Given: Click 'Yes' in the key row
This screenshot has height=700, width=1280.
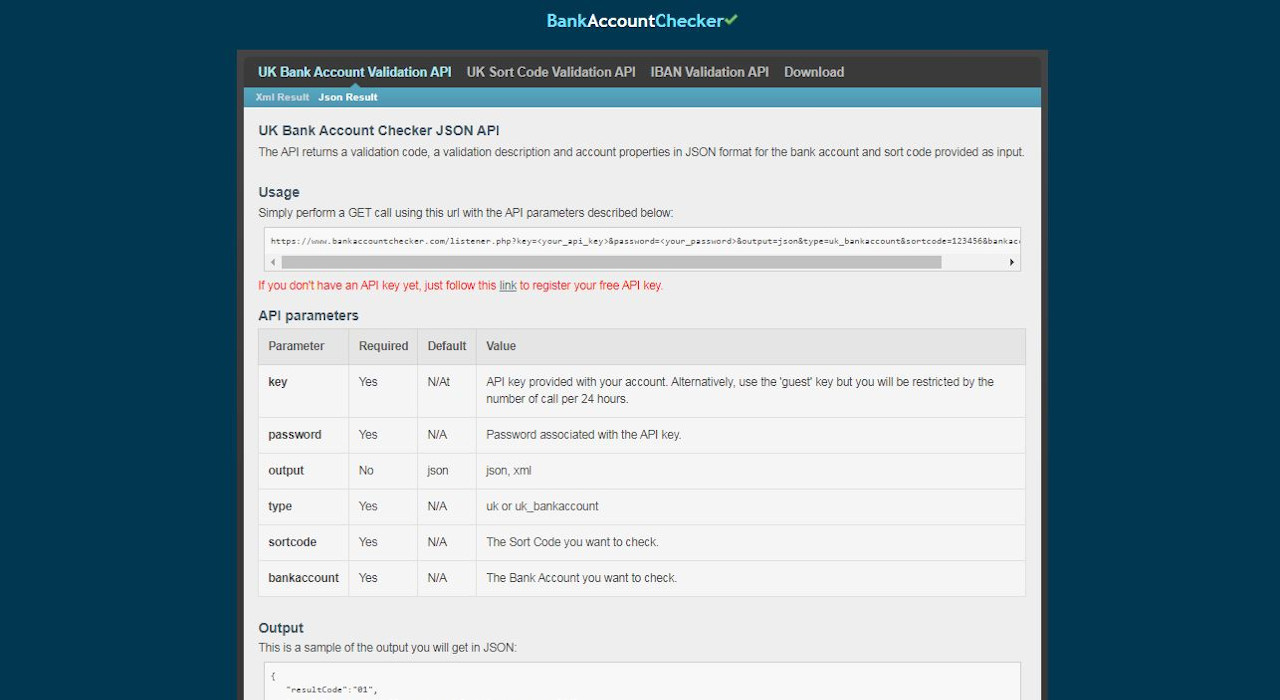Looking at the screenshot, I should (368, 382).
